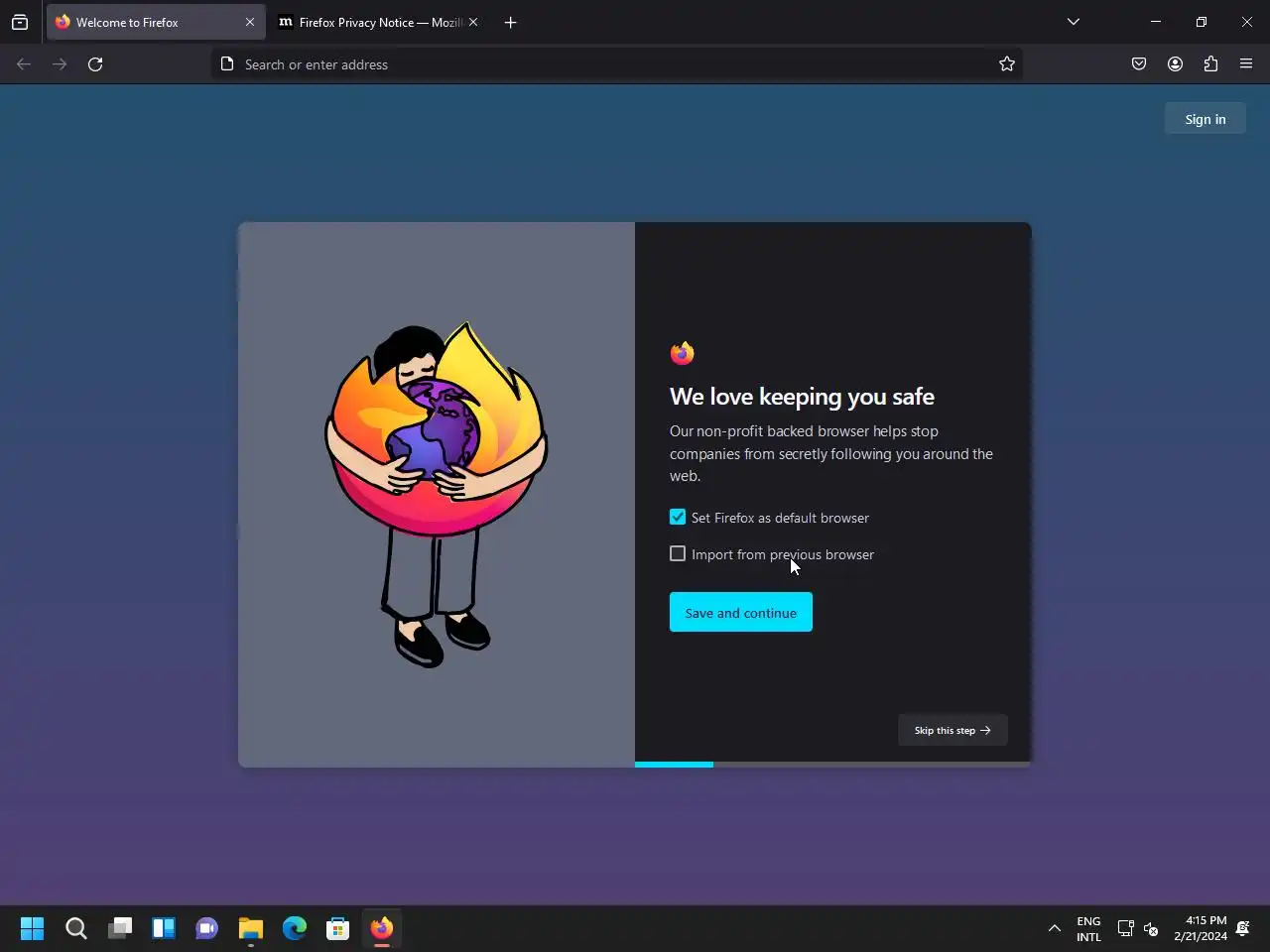Screen dimensions: 1270x952
Task: Switch to Welcome to Firefox tab
Action: pos(156,22)
